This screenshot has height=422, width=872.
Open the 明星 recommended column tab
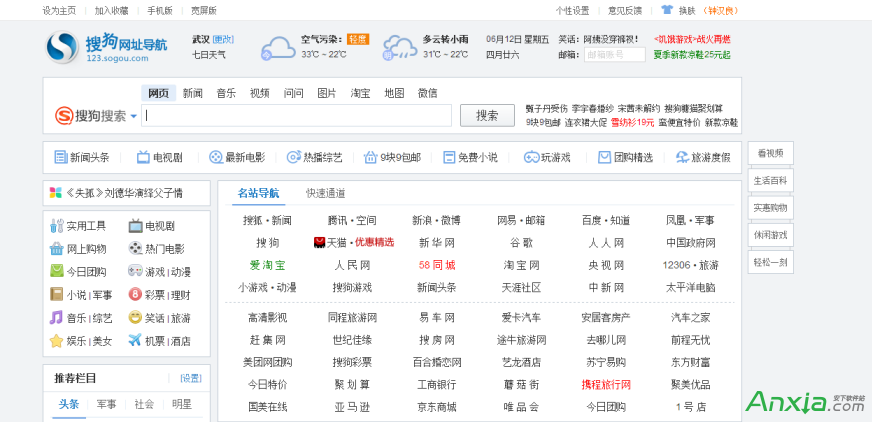click(181, 404)
